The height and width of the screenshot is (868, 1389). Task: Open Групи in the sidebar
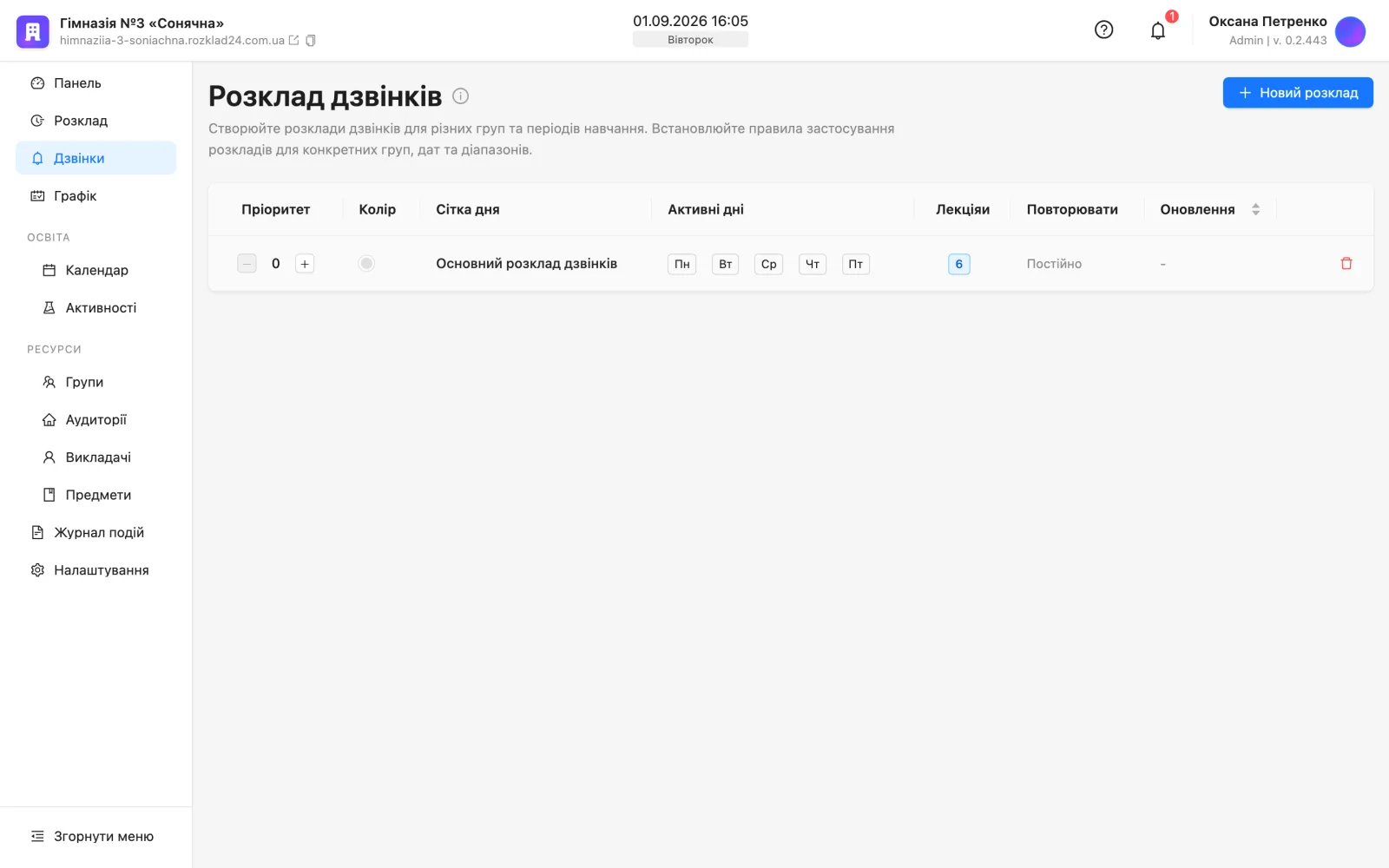[95, 382]
